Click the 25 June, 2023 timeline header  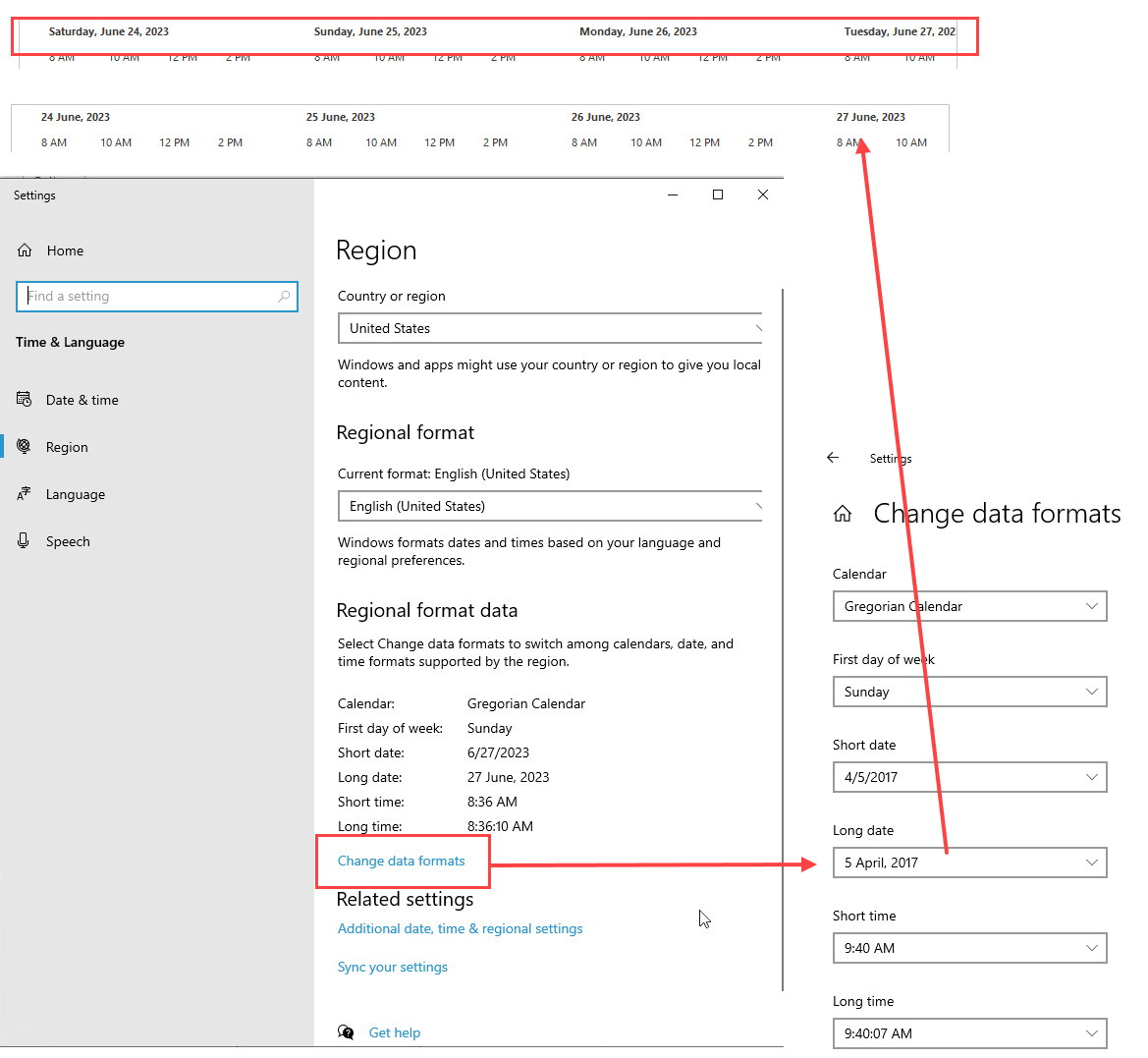pos(341,117)
